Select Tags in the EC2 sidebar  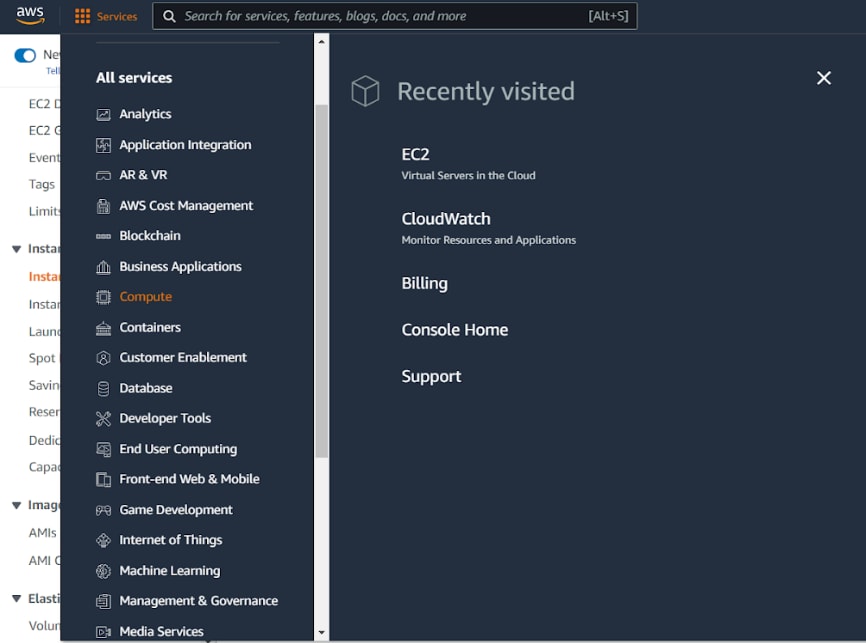(x=41, y=185)
